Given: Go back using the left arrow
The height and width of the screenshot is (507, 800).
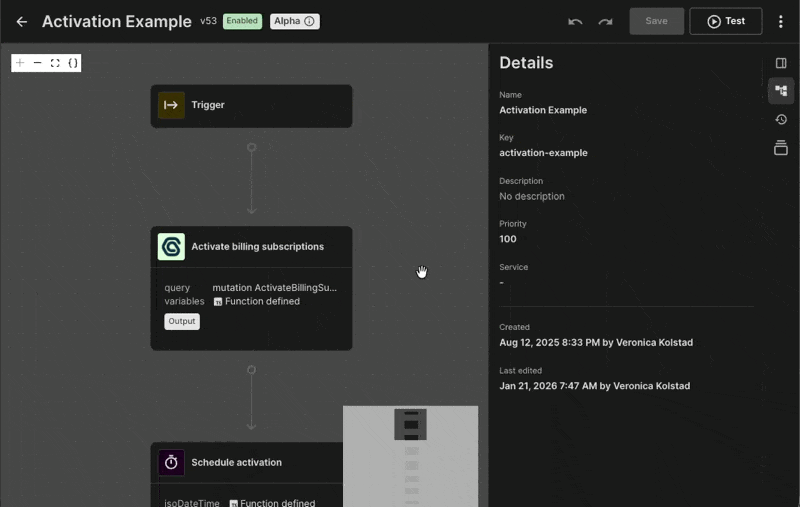Looking at the screenshot, I should tap(21, 21).
